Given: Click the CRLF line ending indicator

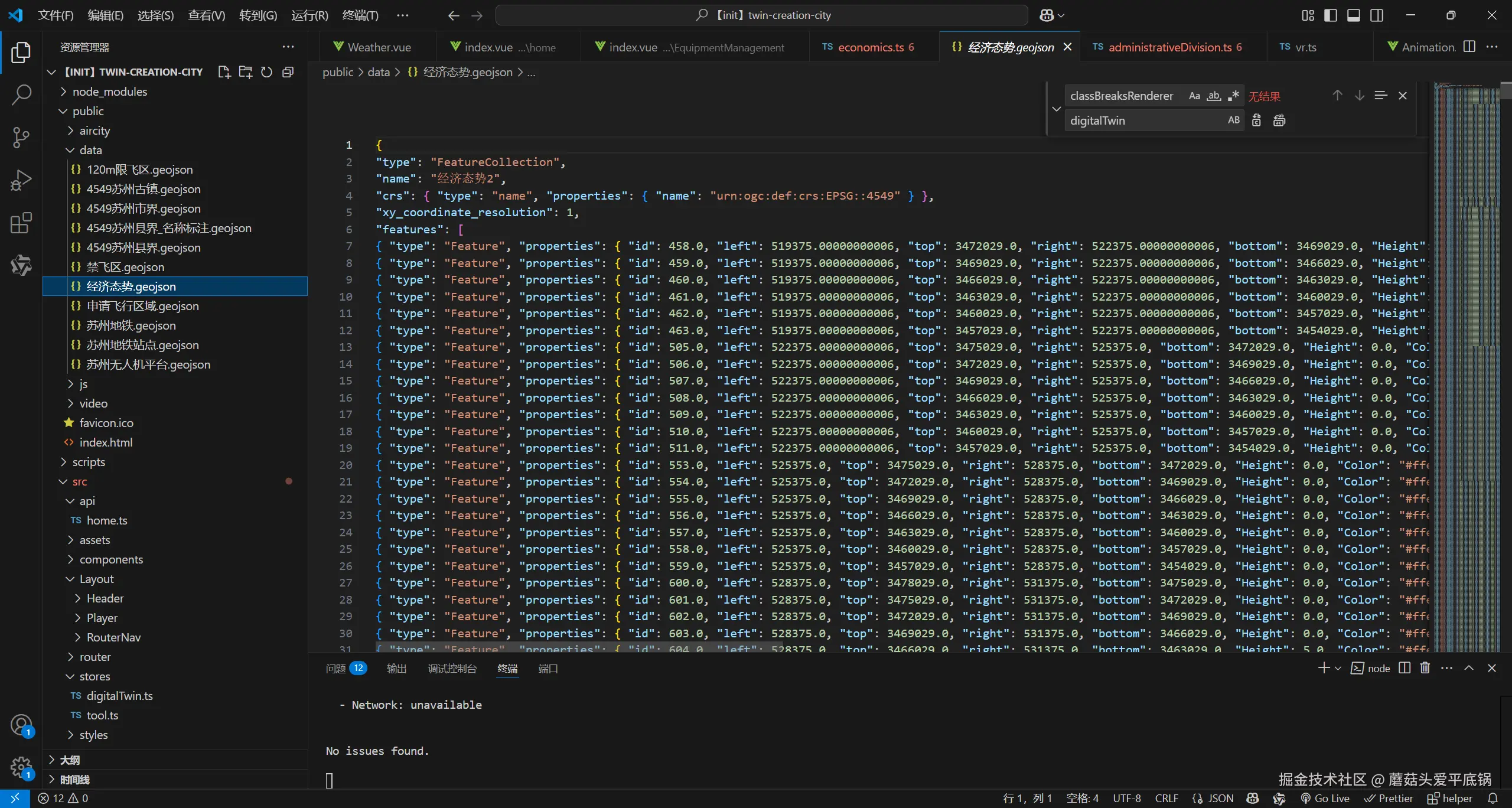Looking at the screenshot, I should (x=1166, y=799).
